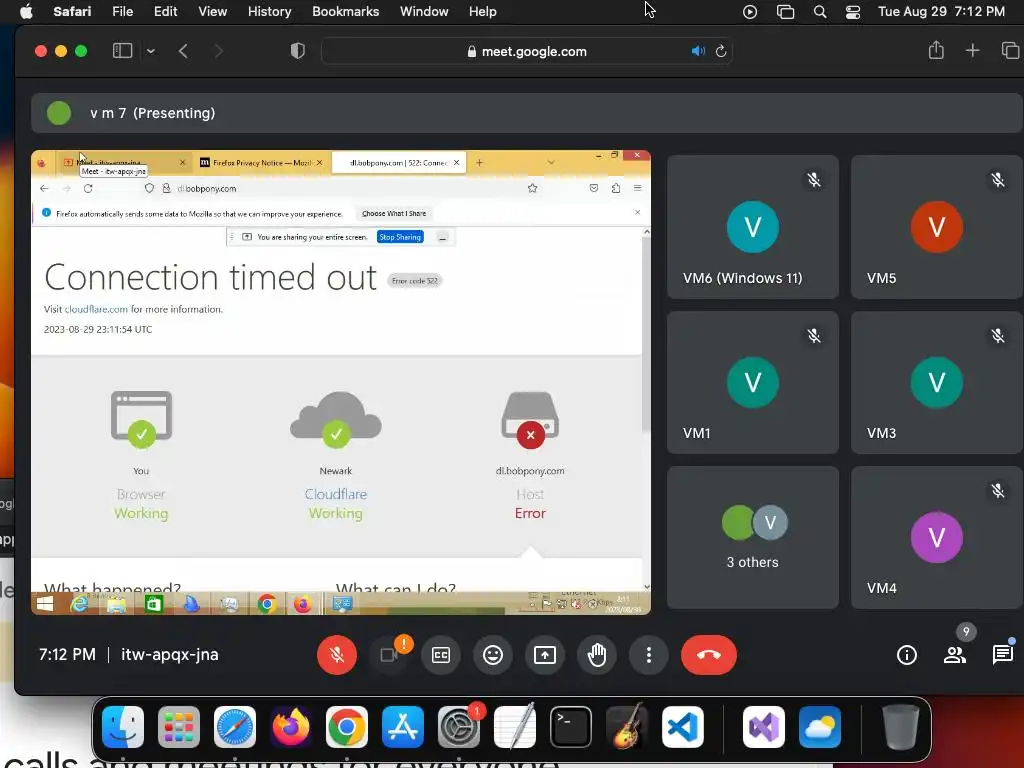This screenshot has height=768, width=1024.
Task: Open TextEdit from the Dock
Action: tap(515, 727)
